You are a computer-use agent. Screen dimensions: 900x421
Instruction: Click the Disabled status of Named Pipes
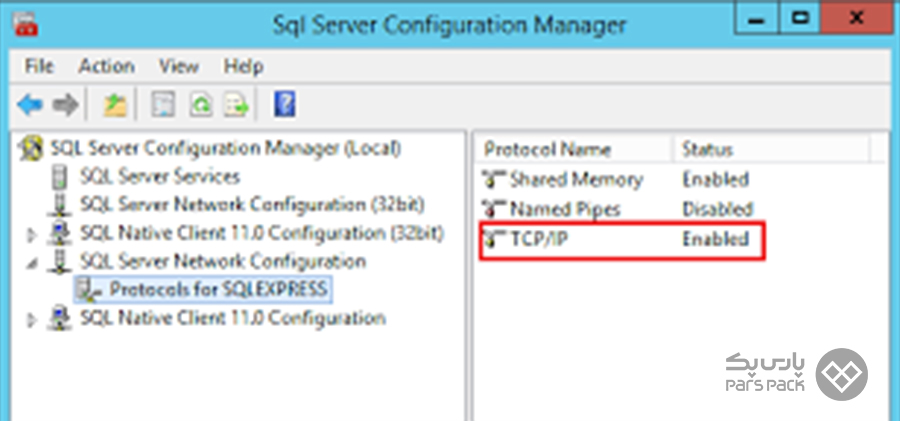tap(717, 208)
